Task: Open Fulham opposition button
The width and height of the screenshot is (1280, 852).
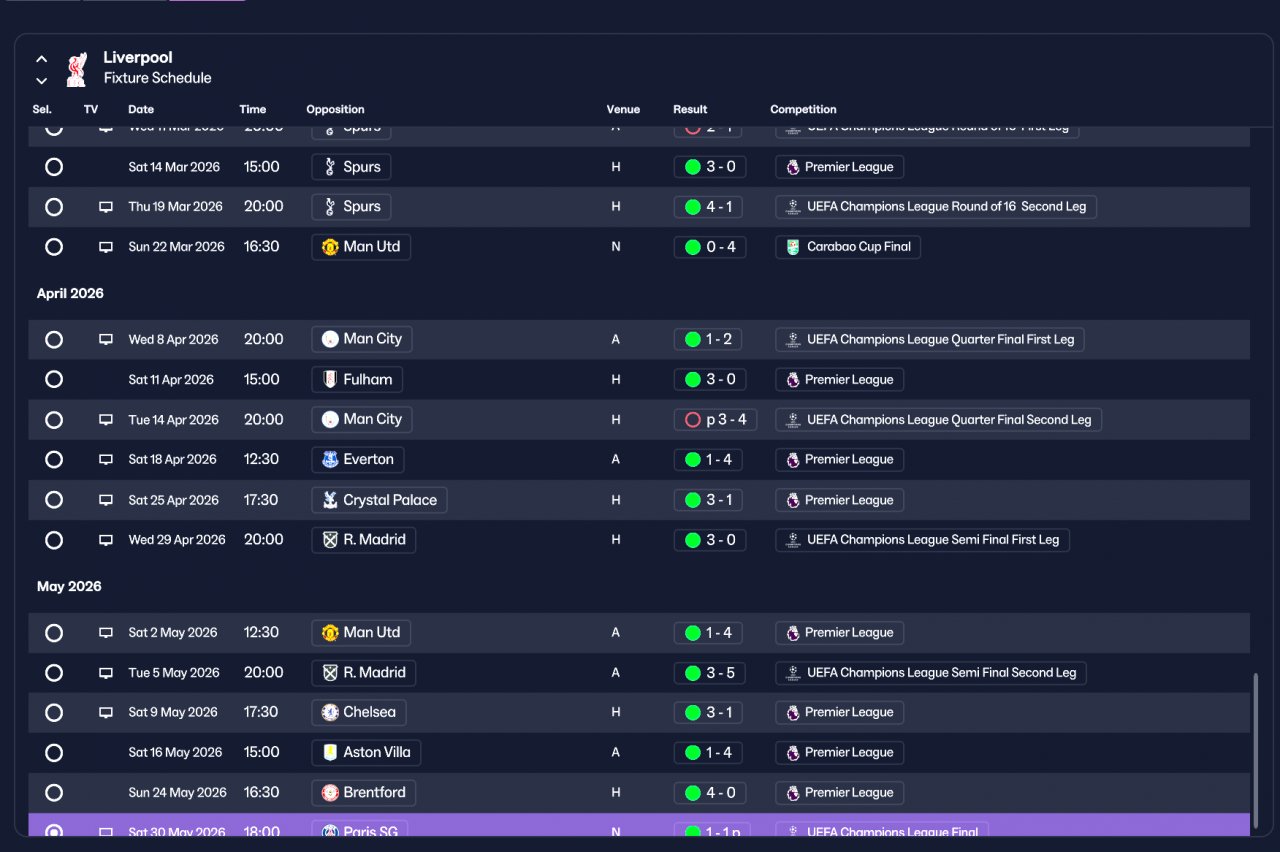Action: point(358,380)
